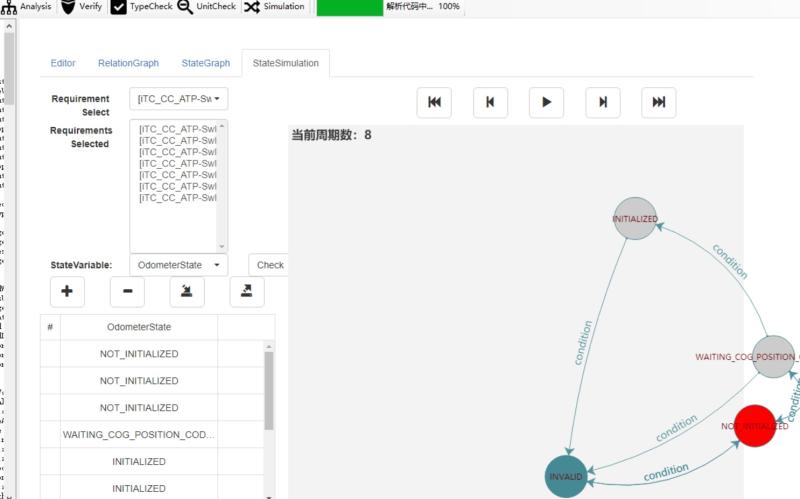
Task: Step back one simulation cycle
Action: [x=490, y=102]
